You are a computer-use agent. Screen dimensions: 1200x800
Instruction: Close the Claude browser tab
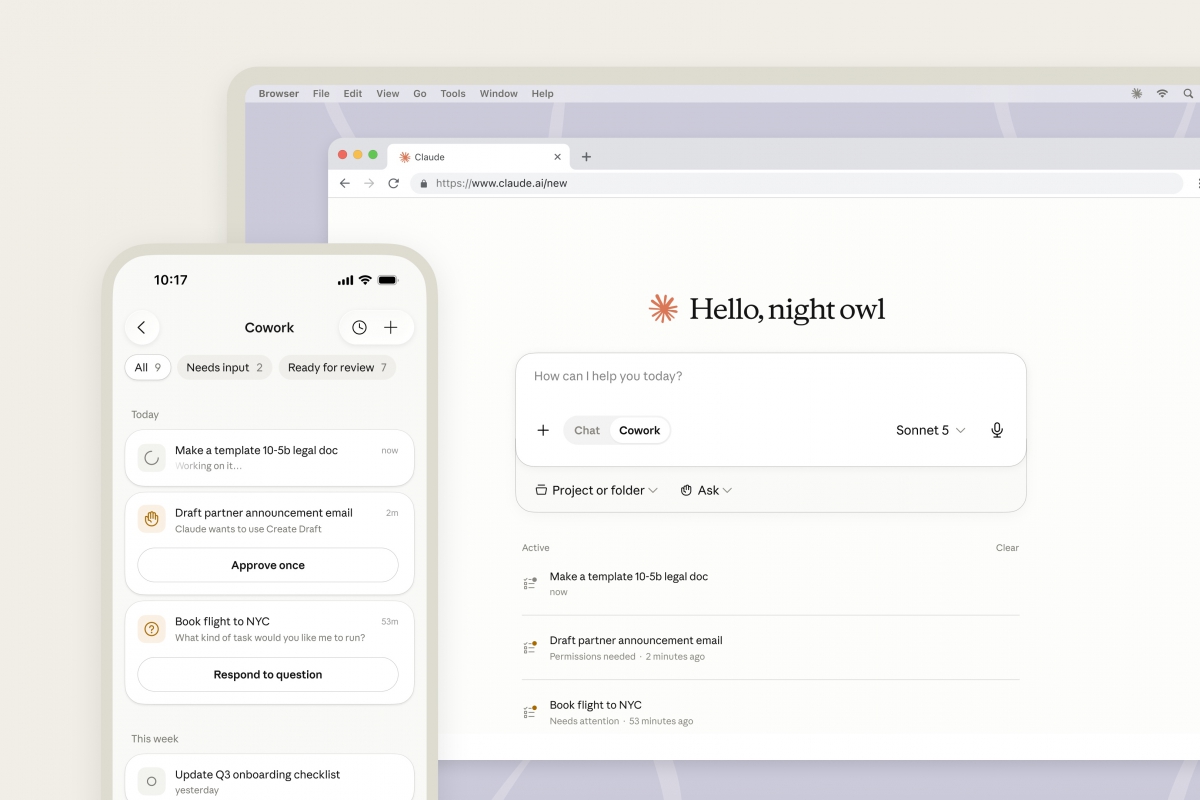[558, 157]
